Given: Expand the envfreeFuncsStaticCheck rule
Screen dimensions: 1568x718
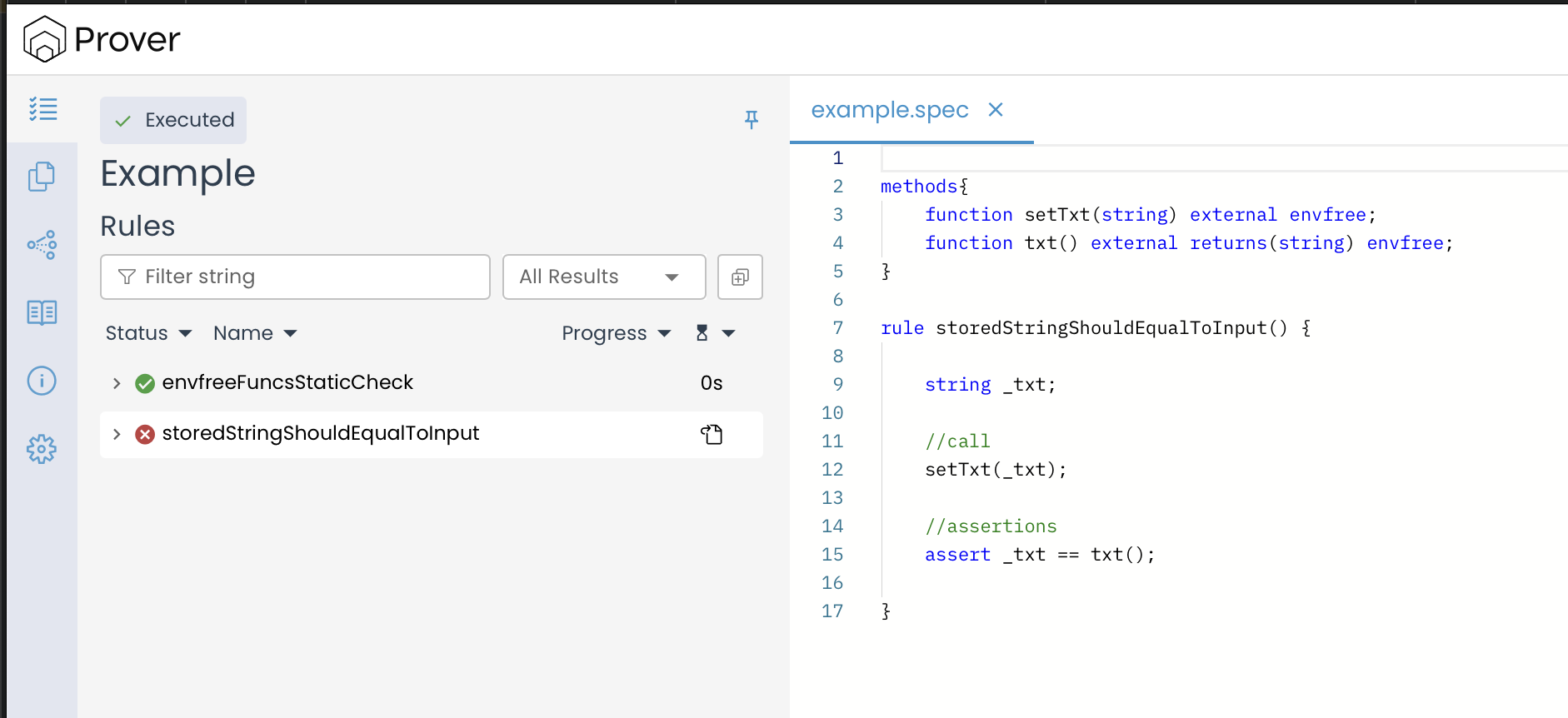Looking at the screenshot, I should (117, 383).
